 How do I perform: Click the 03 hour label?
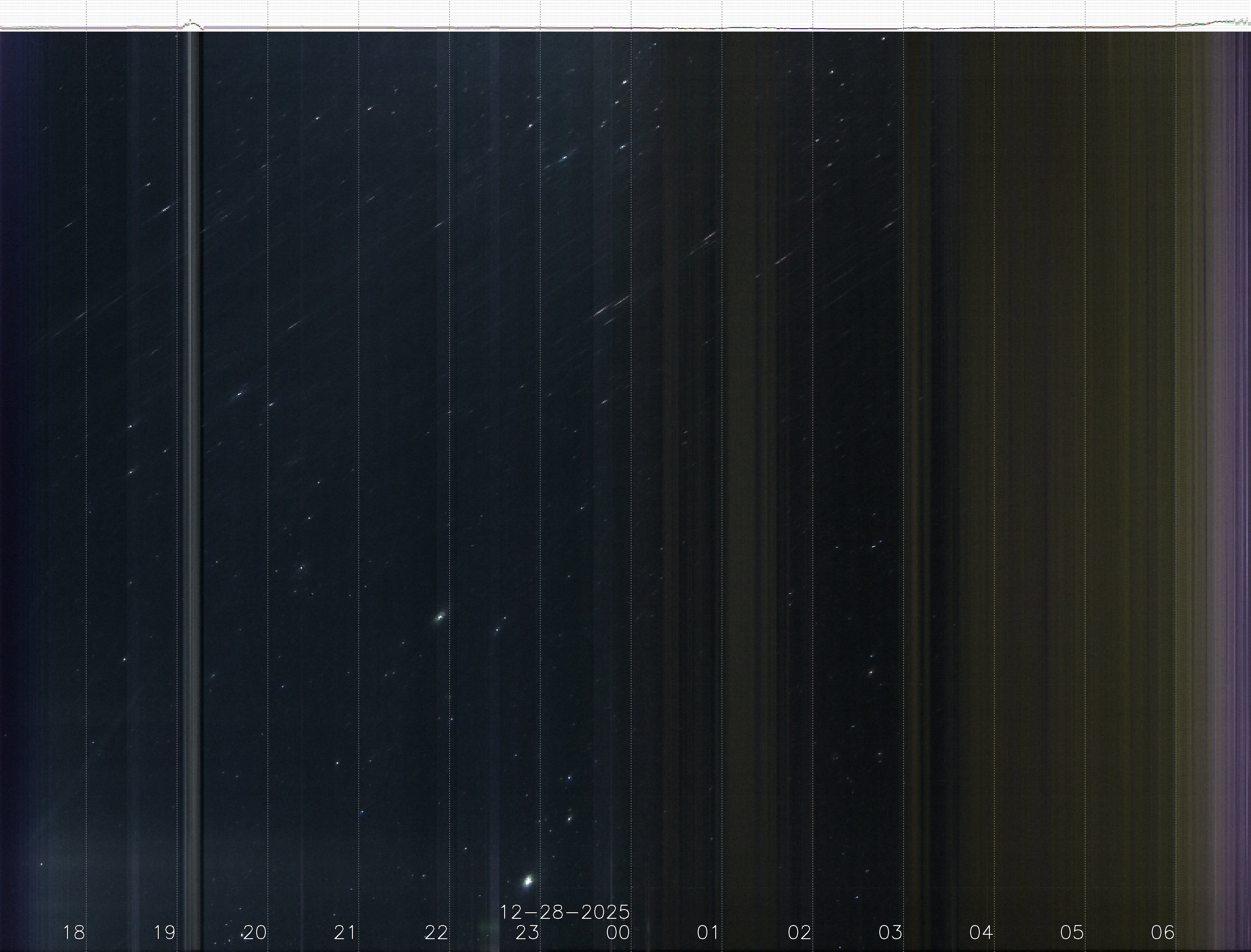click(x=890, y=932)
